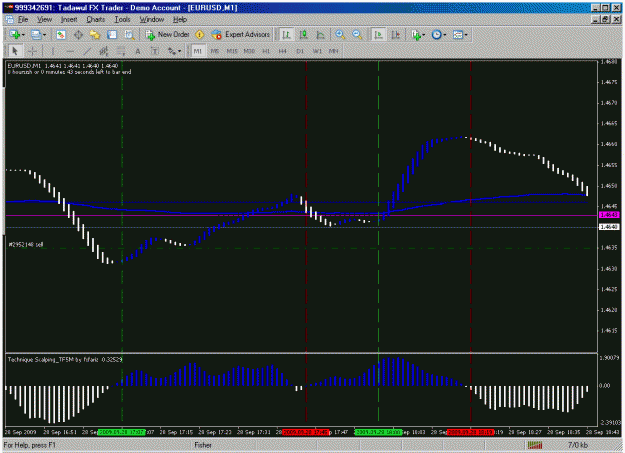Open the Window menu

[x=152, y=19]
